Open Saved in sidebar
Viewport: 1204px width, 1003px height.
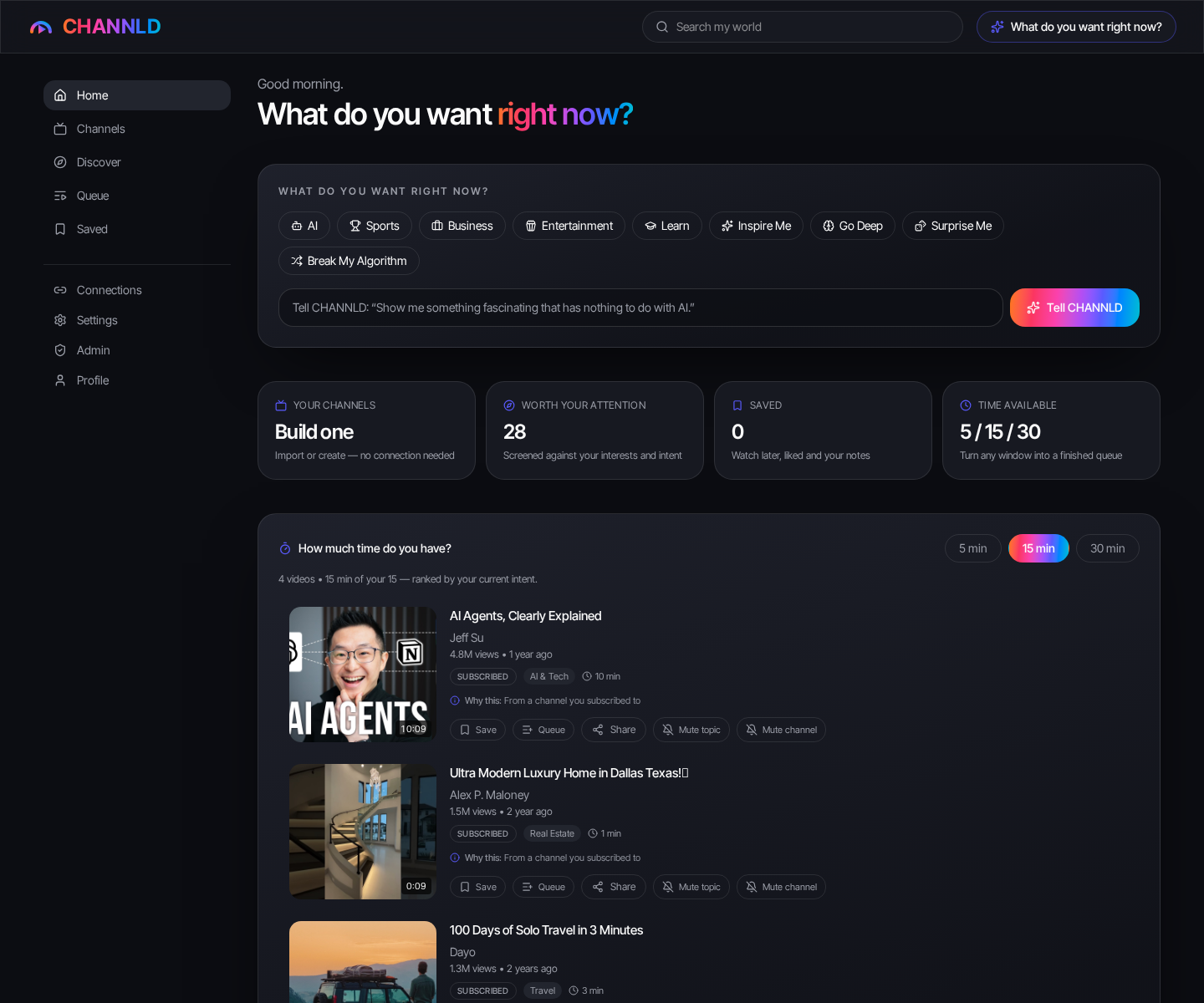point(137,229)
